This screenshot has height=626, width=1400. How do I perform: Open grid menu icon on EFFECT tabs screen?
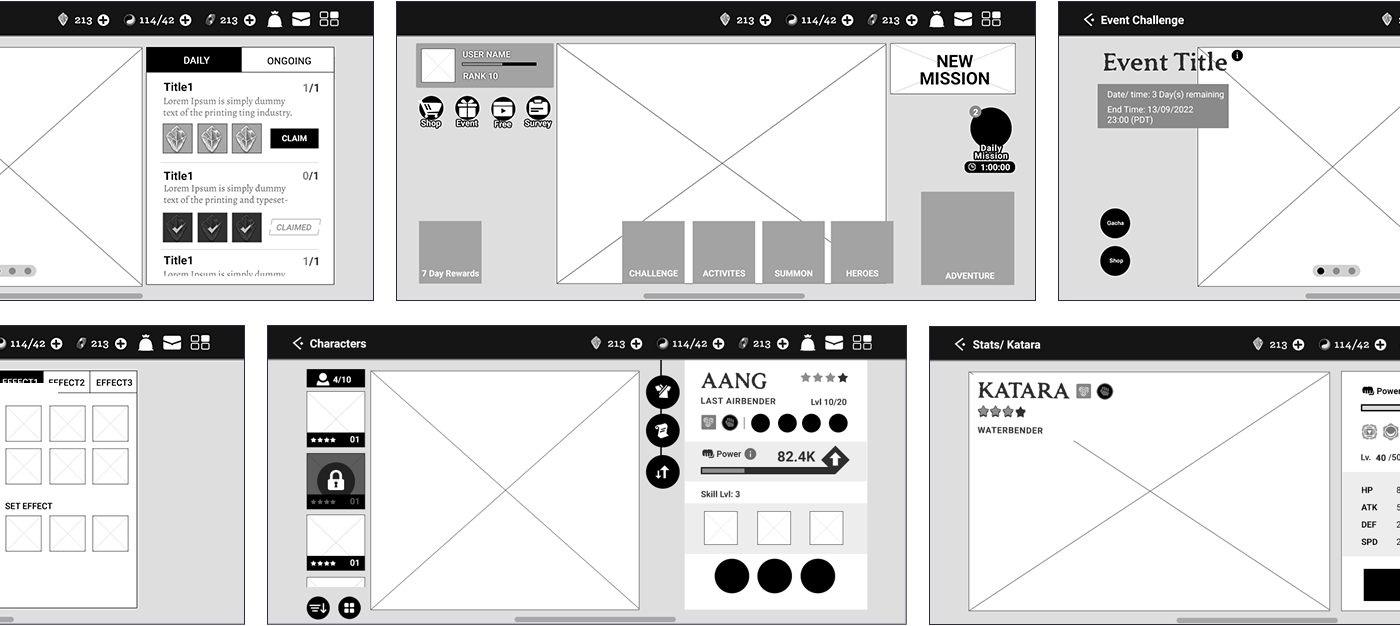coord(200,343)
